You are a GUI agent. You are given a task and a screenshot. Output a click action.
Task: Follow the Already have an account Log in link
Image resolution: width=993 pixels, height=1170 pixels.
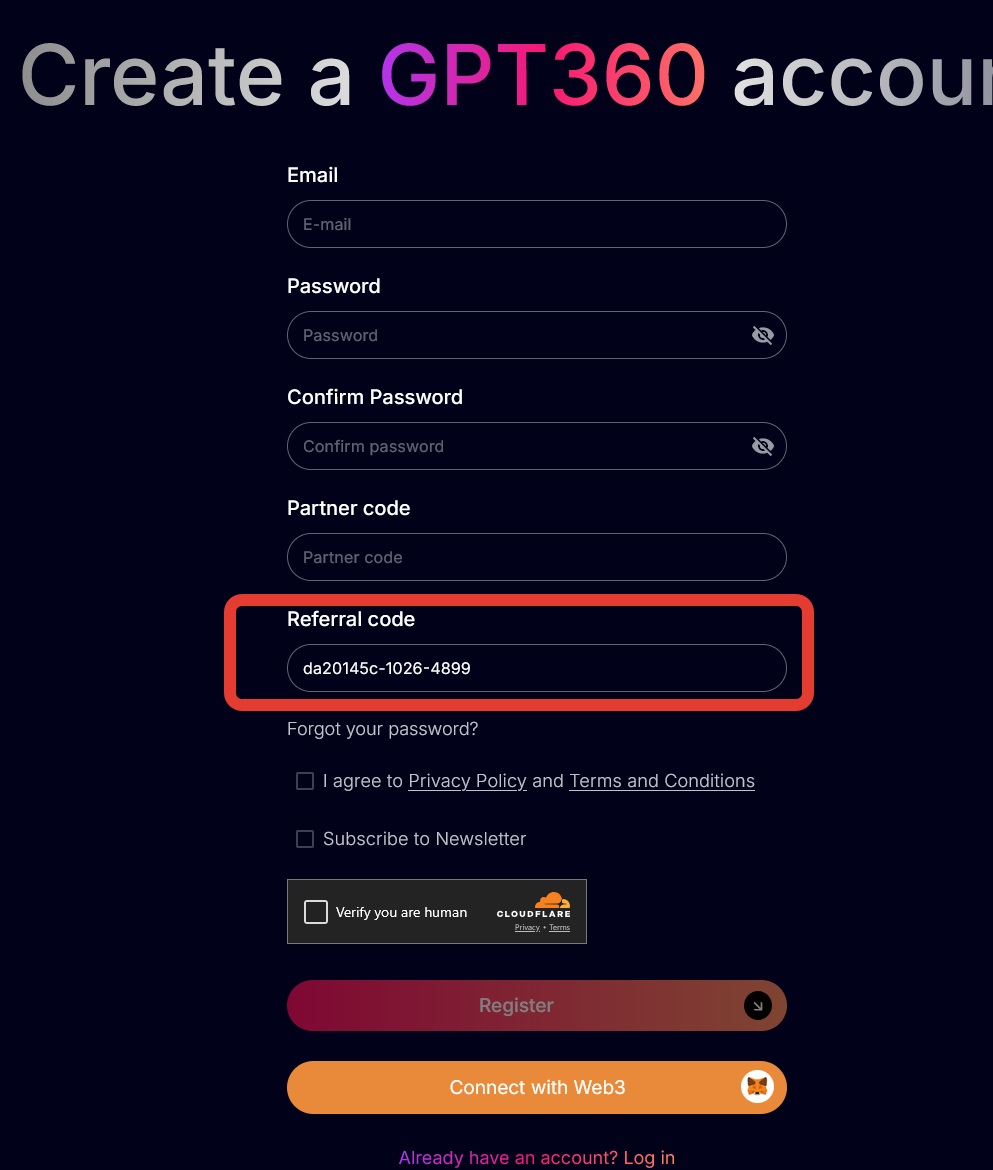point(536,1157)
